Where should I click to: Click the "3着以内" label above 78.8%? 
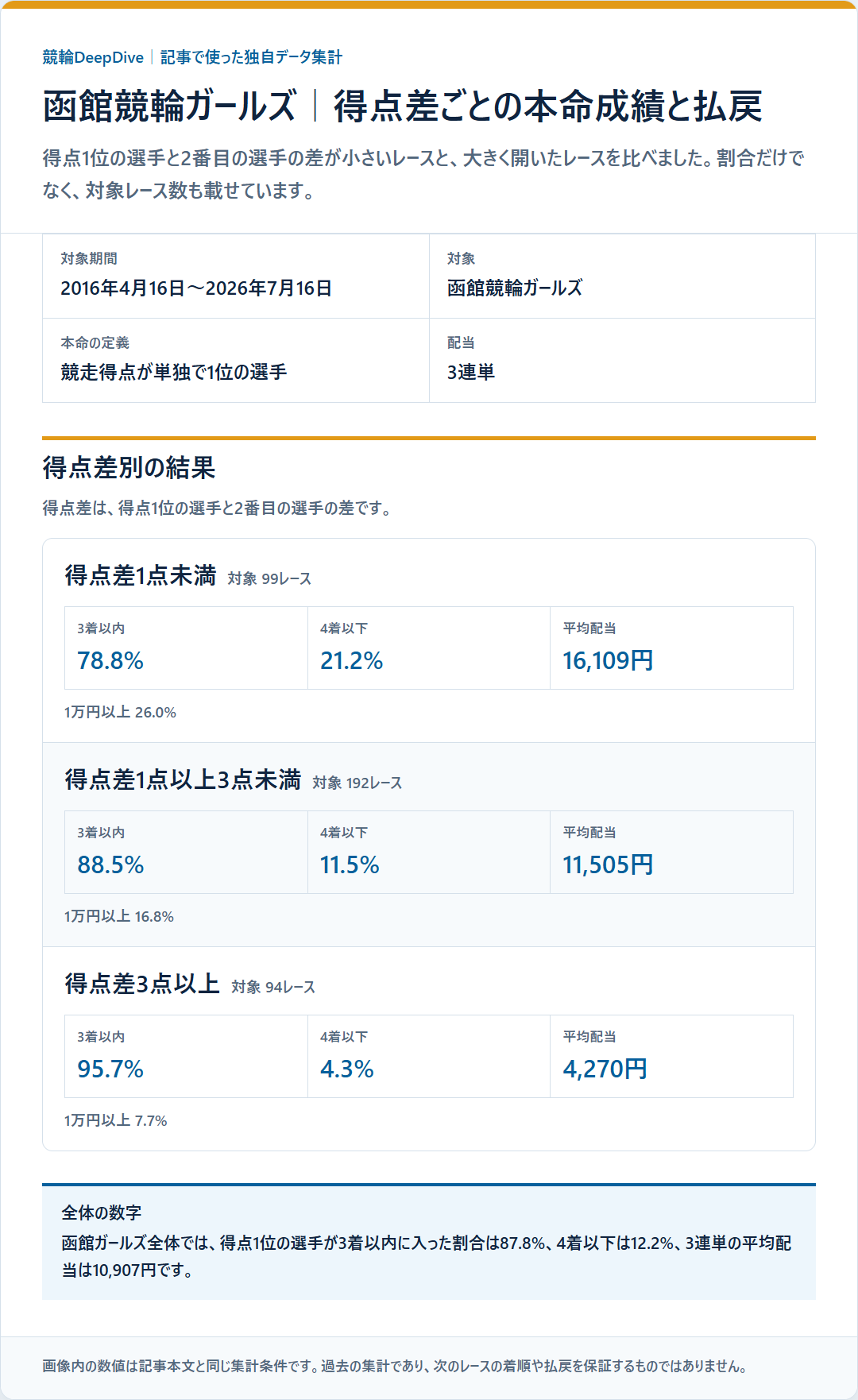coord(101,628)
